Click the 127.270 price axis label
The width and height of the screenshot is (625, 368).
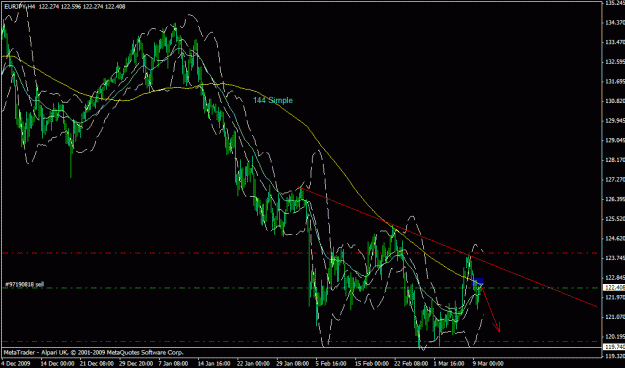click(614, 180)
